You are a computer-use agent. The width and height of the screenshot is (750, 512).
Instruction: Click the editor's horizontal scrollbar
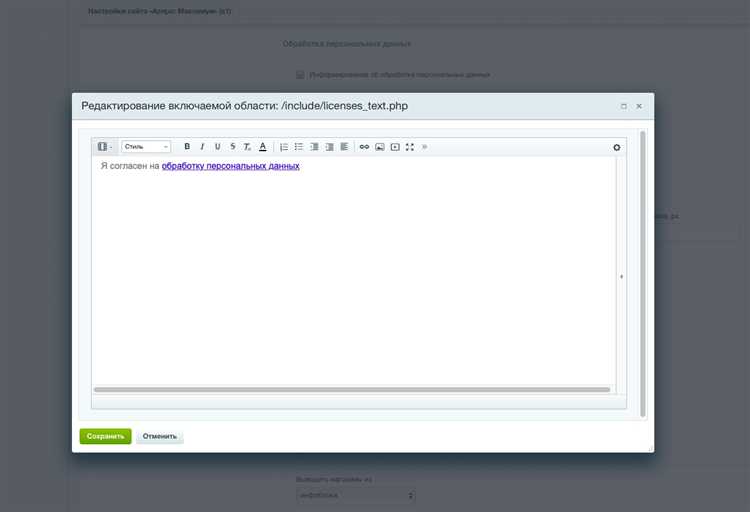point(352,389)
